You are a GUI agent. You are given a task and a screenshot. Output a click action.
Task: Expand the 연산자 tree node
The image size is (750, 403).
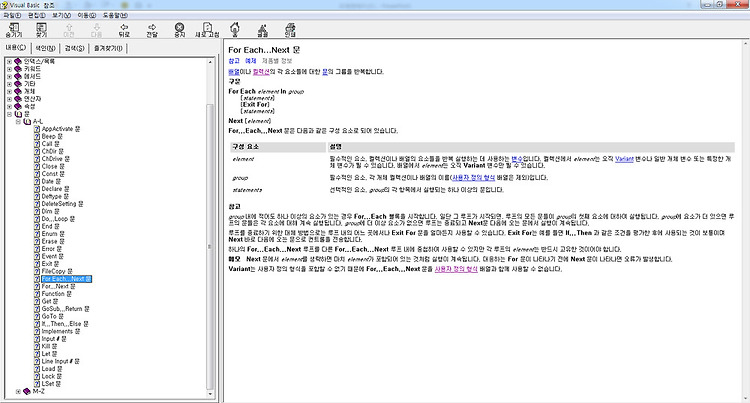9,99
